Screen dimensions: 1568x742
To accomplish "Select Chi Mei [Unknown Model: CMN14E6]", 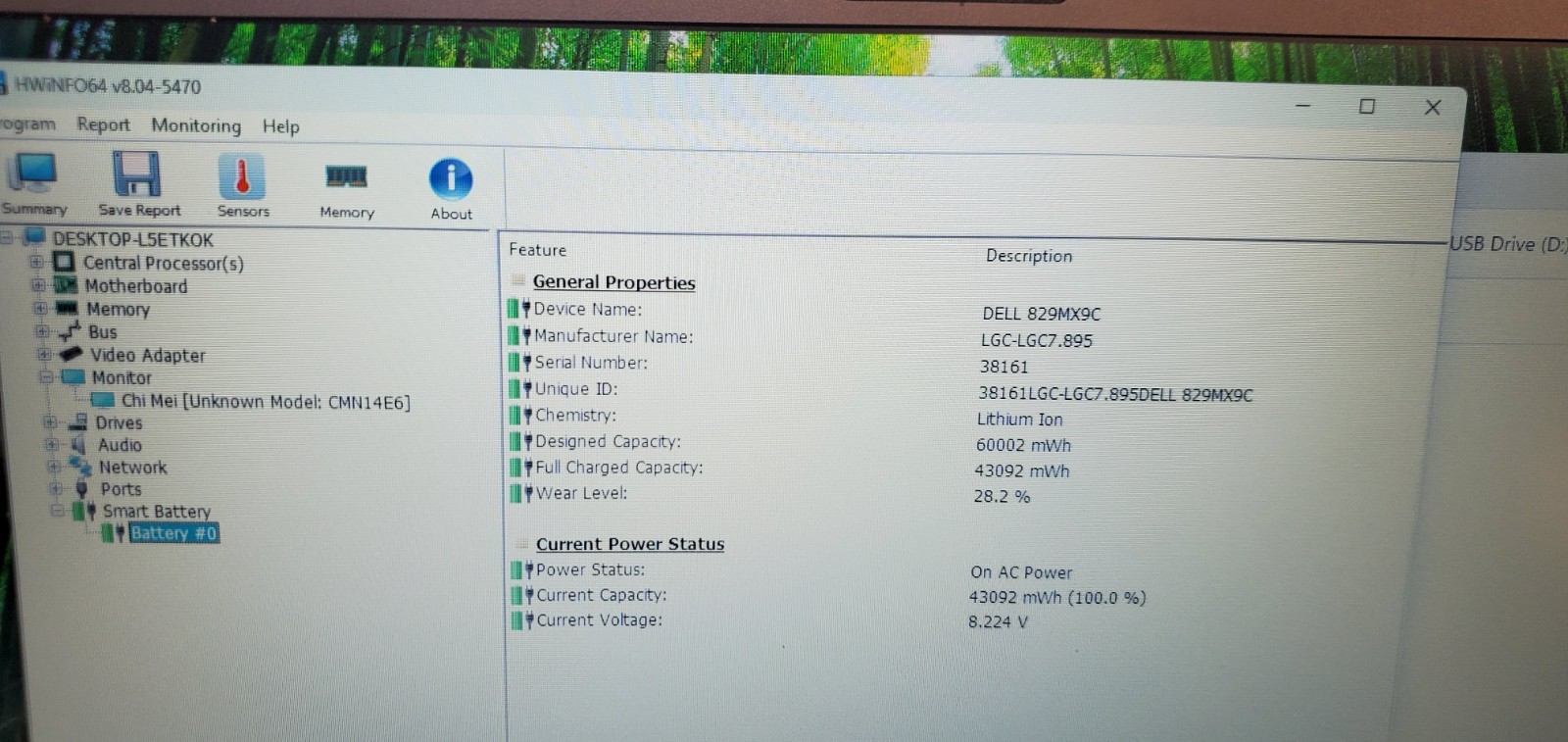I will coord(266,401).
